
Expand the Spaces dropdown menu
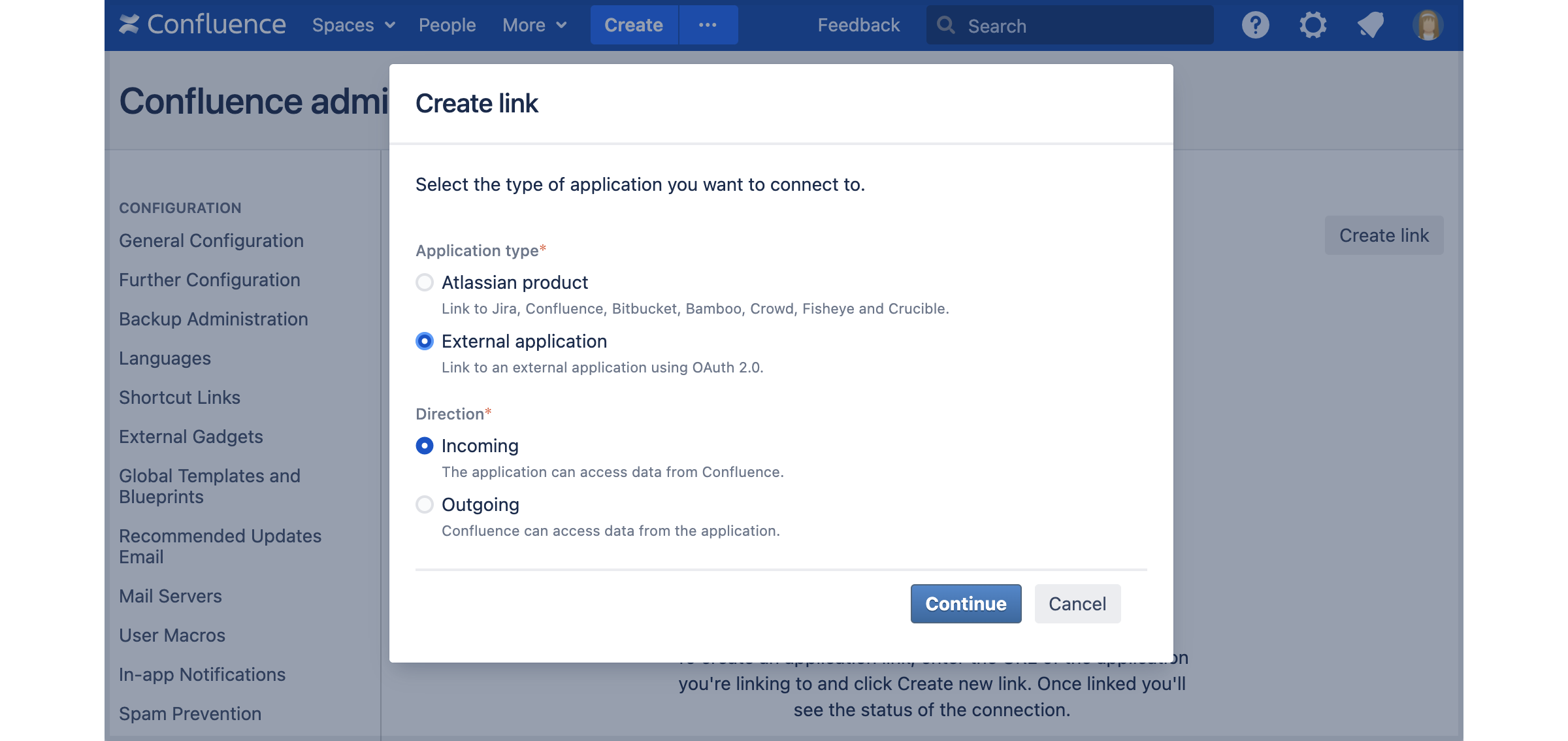[353, 25]
